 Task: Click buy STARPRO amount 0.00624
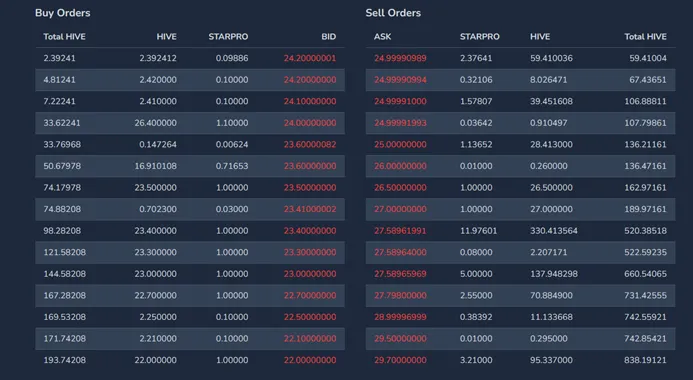tap(232, 144)
